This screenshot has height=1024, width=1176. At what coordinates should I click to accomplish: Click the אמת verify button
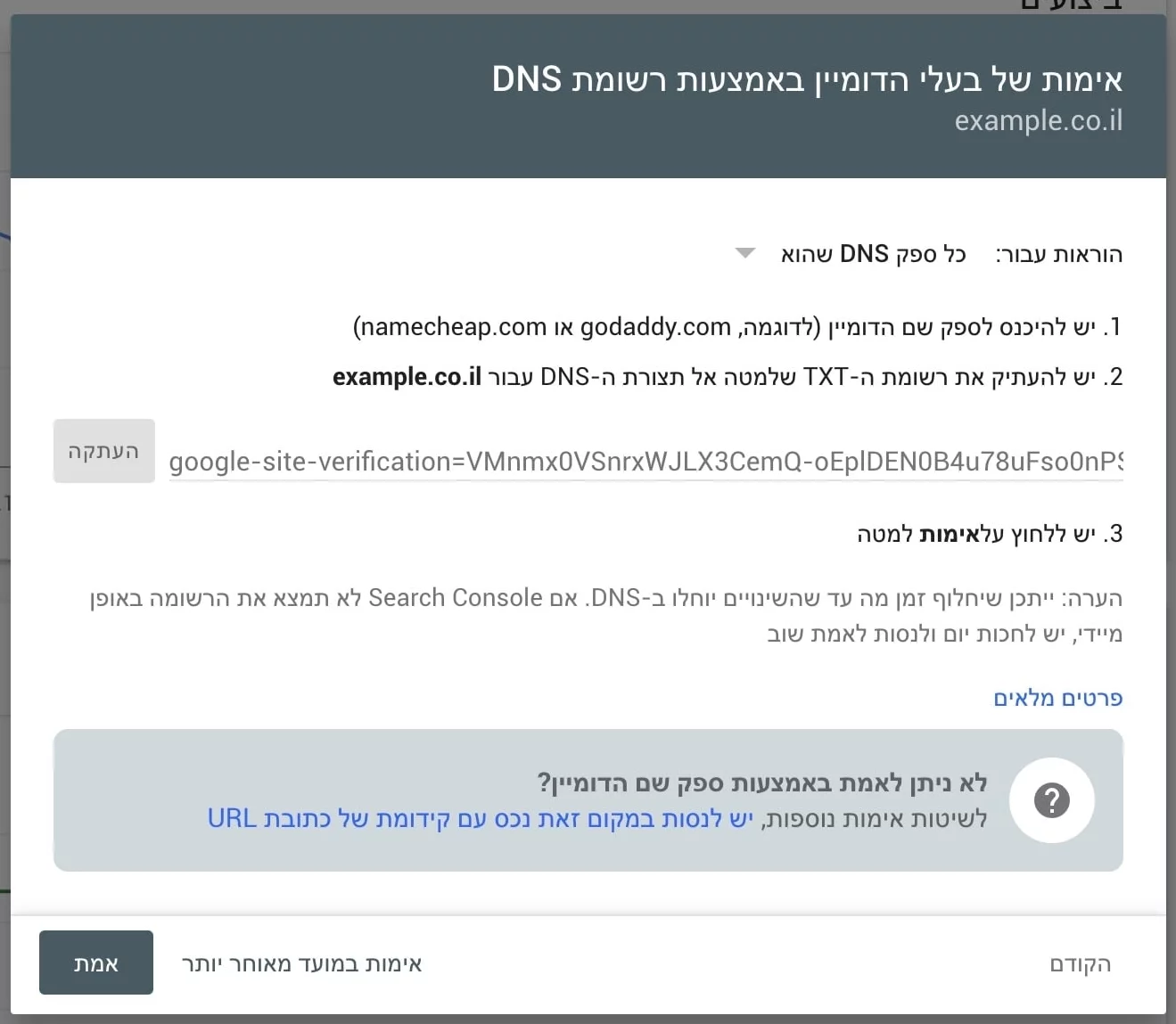coord(96,963)
